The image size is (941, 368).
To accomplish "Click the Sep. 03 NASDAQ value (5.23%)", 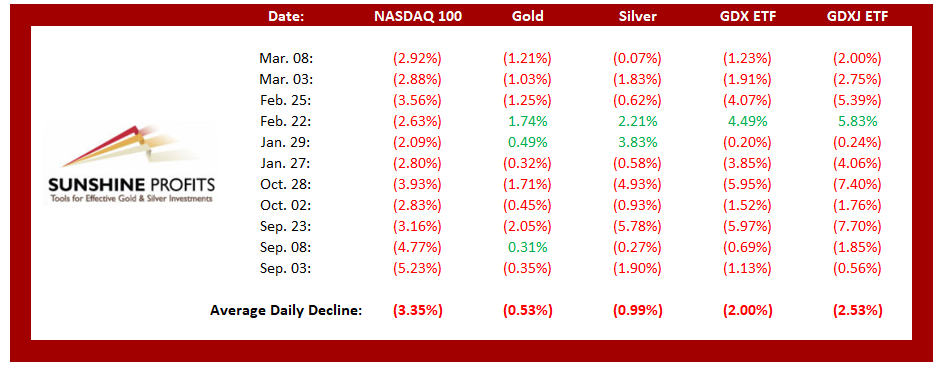I will (x=417, y=268).
